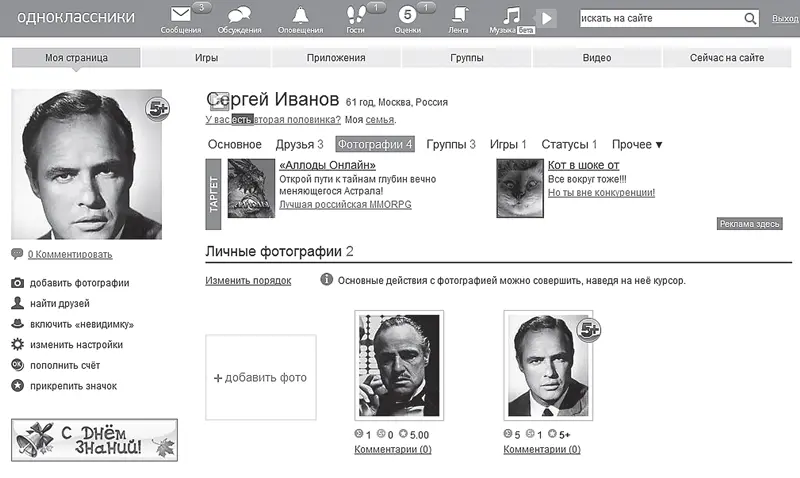Select the Статусы 1 profile tab
This screenshot has height=478, width=800.
[569, 144]
